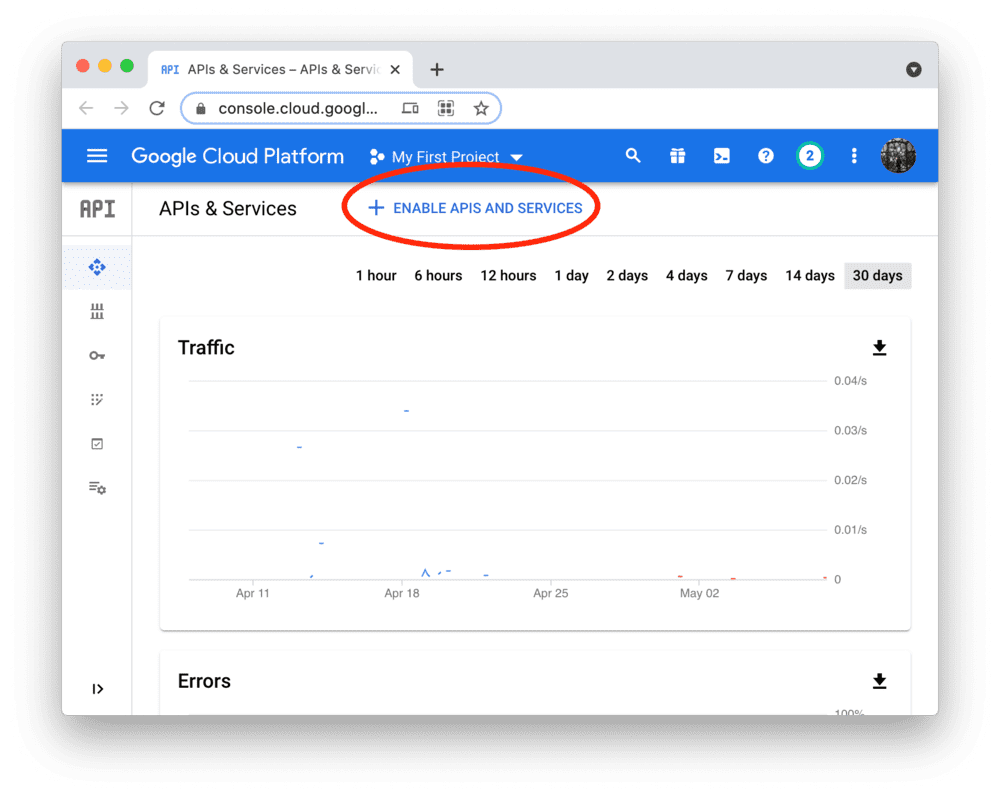
Task: Select the Dashboard sidebar icon
Action: (97, 267)
